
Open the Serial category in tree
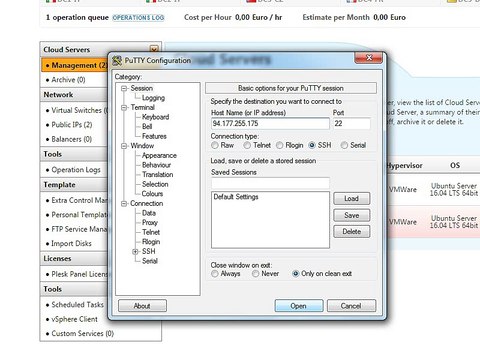click(150, 261)
